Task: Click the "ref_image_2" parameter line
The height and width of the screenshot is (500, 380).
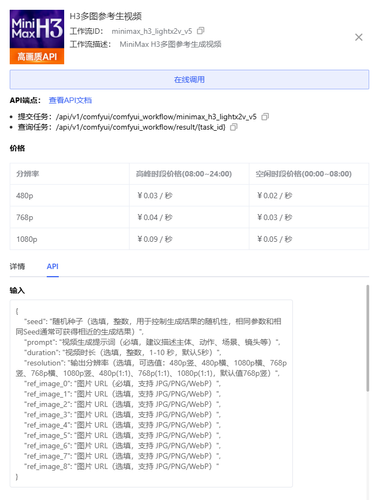Action: (122, 404)
